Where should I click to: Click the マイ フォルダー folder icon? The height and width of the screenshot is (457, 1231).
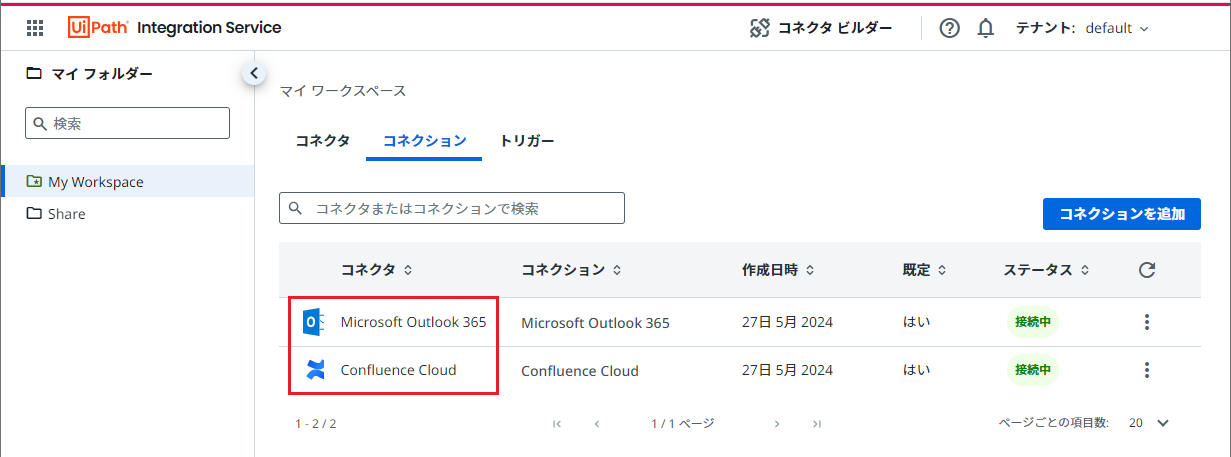[34, 73]
